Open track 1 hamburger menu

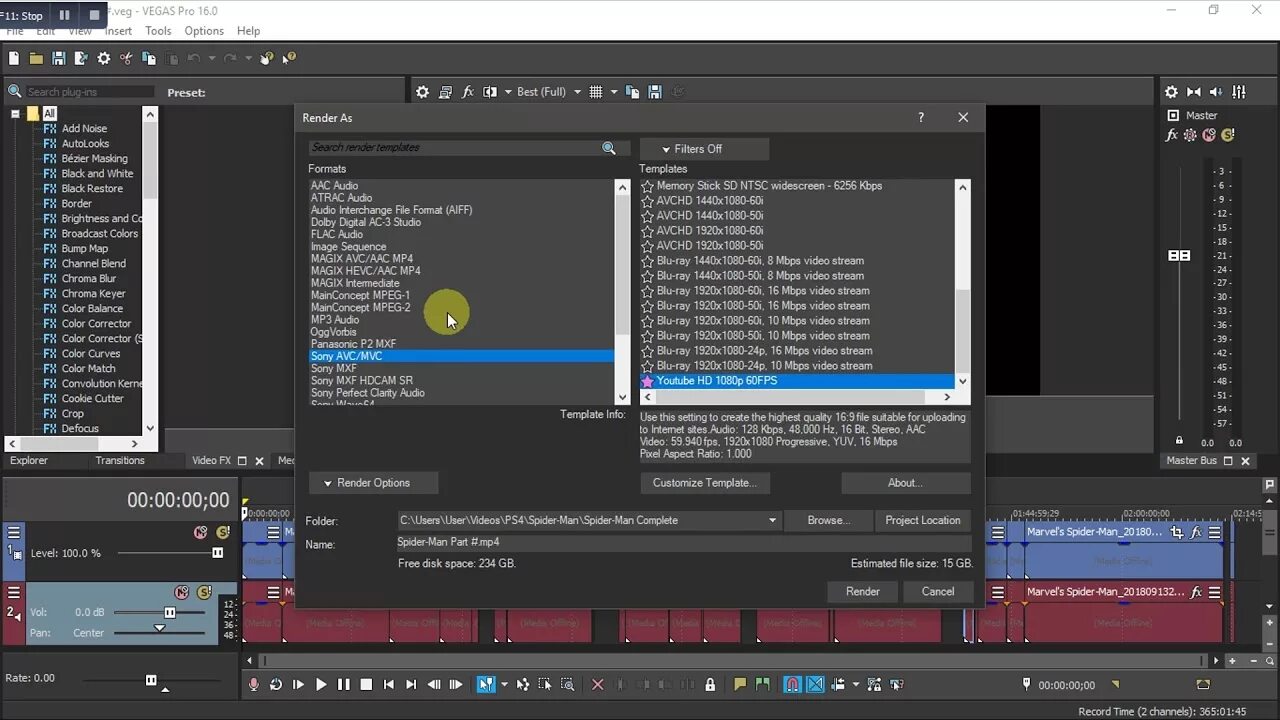pos(14,533)
